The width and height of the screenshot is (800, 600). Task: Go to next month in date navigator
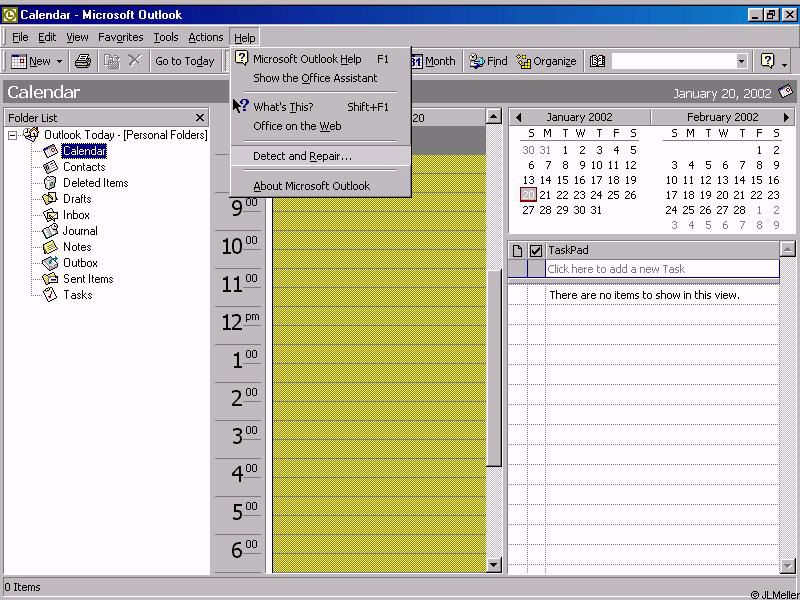point(786,117)
